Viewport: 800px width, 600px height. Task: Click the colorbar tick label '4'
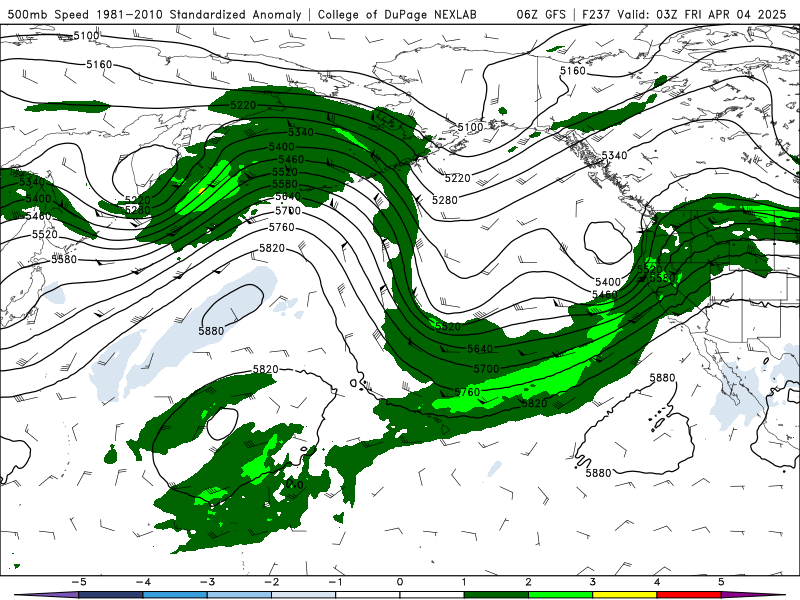click(657, 582)
